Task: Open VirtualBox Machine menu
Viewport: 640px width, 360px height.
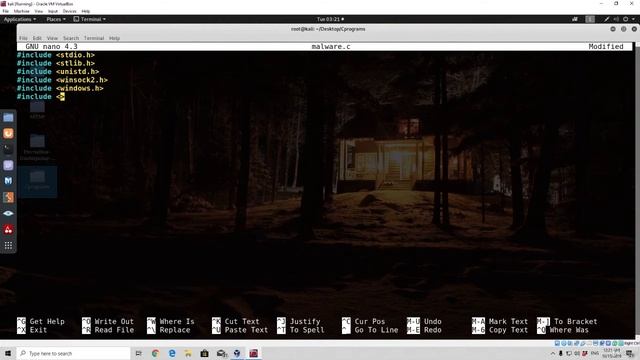Action: [x=22, y=11]
